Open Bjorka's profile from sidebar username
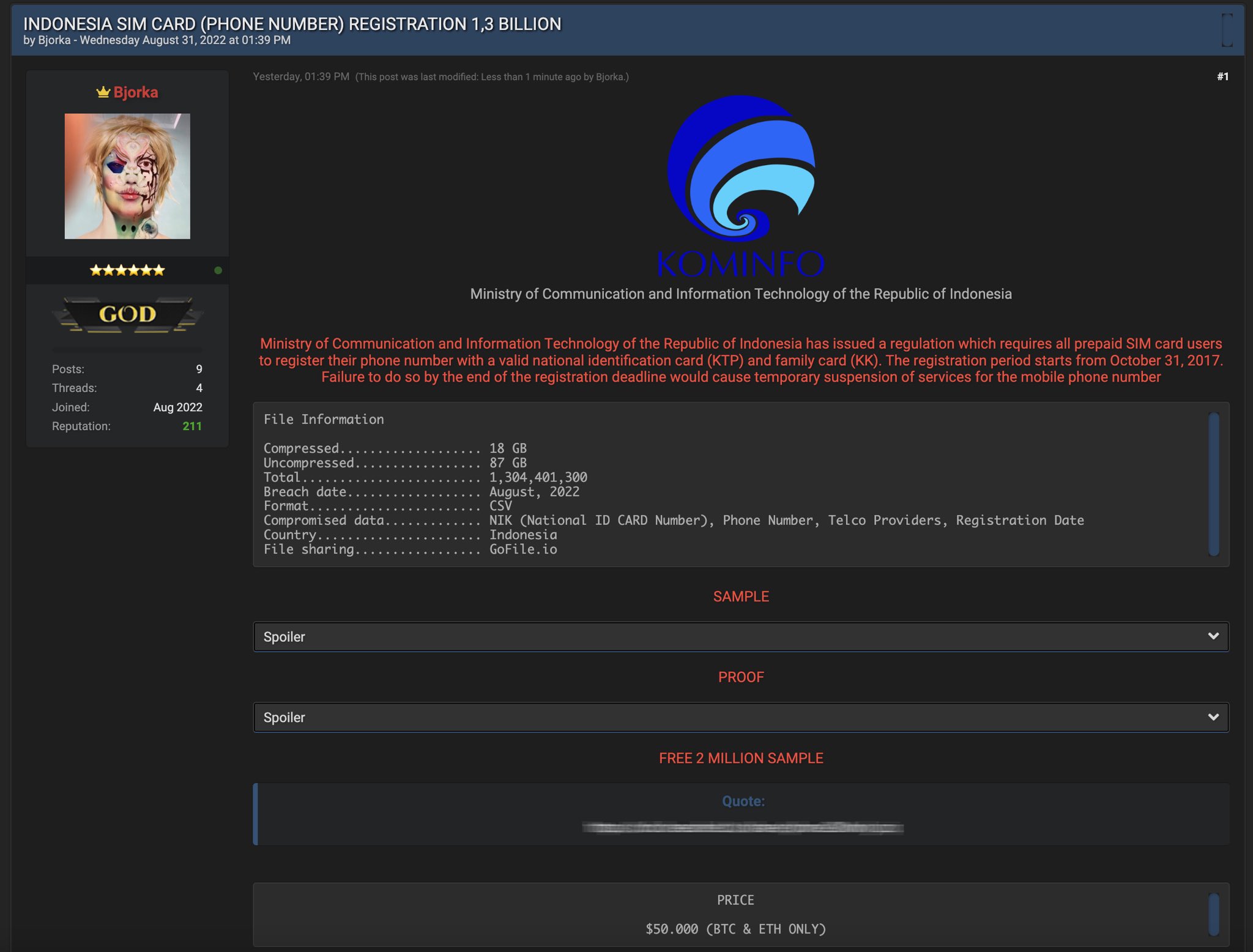This screenshot has width=1253, height=952. [136, 92]
